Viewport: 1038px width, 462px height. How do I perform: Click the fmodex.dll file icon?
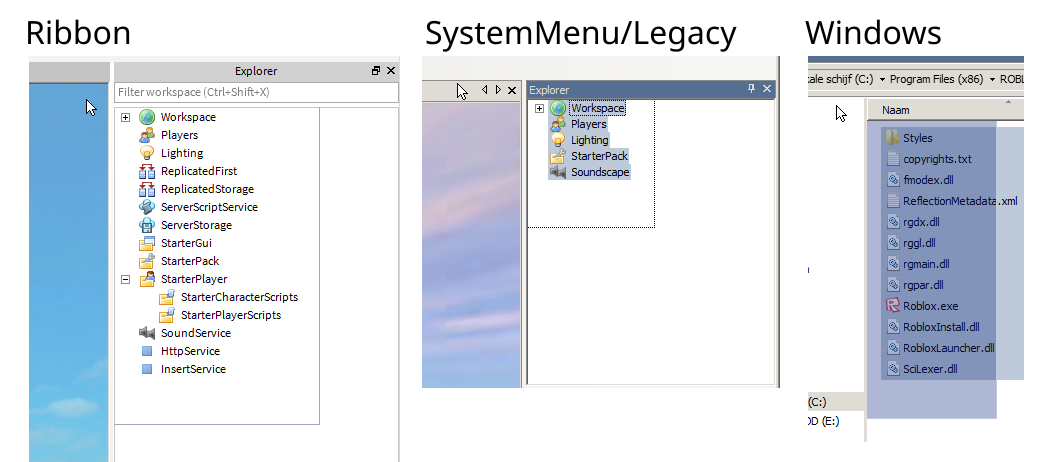(x=893, y=180)
